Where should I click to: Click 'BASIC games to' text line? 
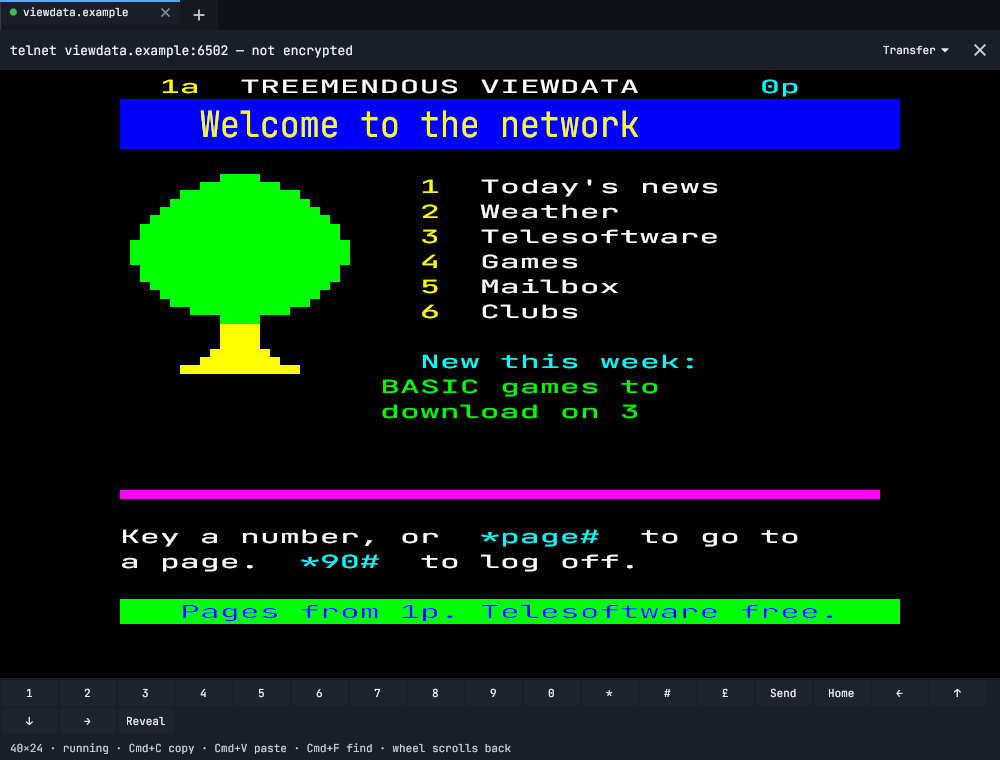520,386
